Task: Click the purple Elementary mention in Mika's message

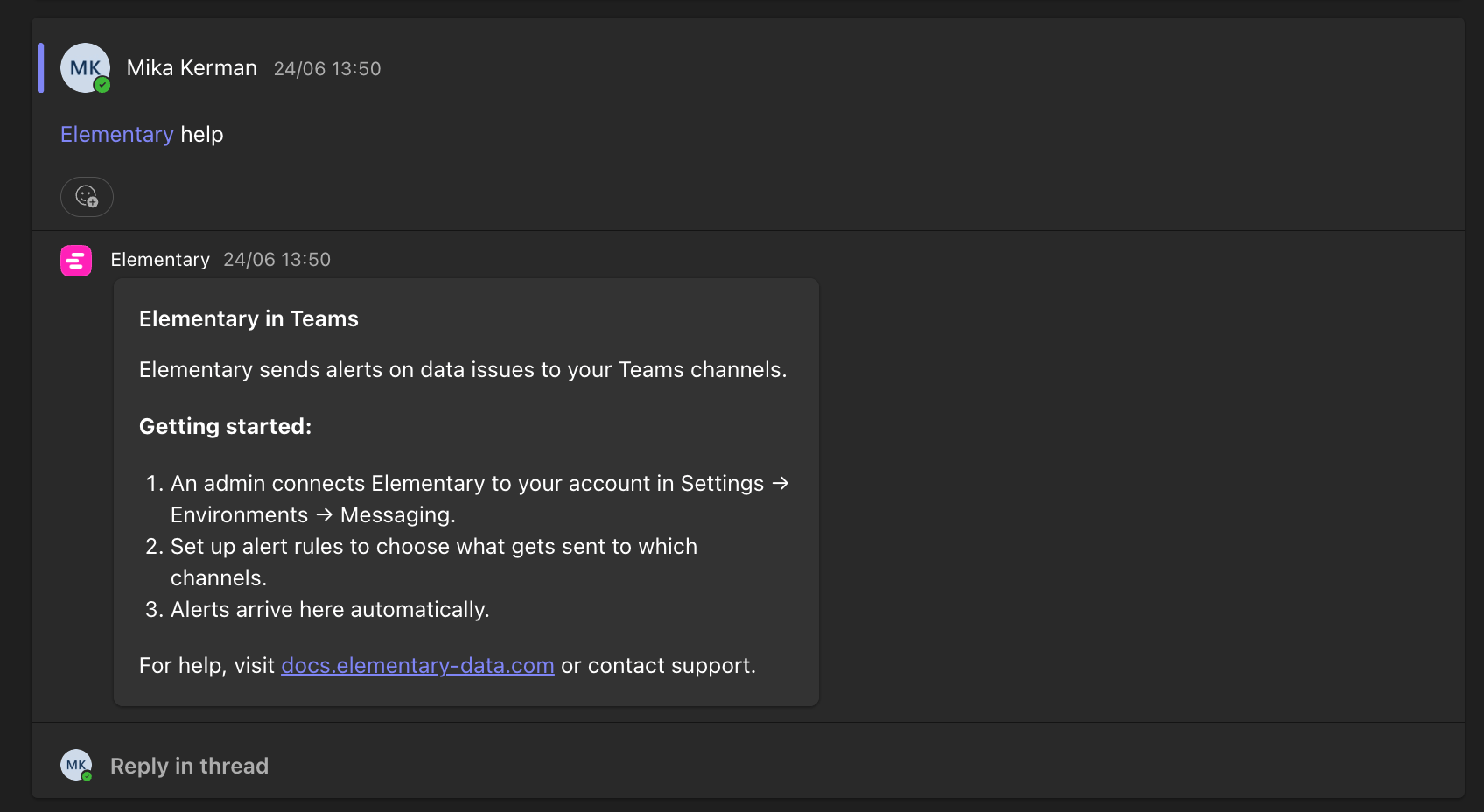Action: click(x=117, y=134)
